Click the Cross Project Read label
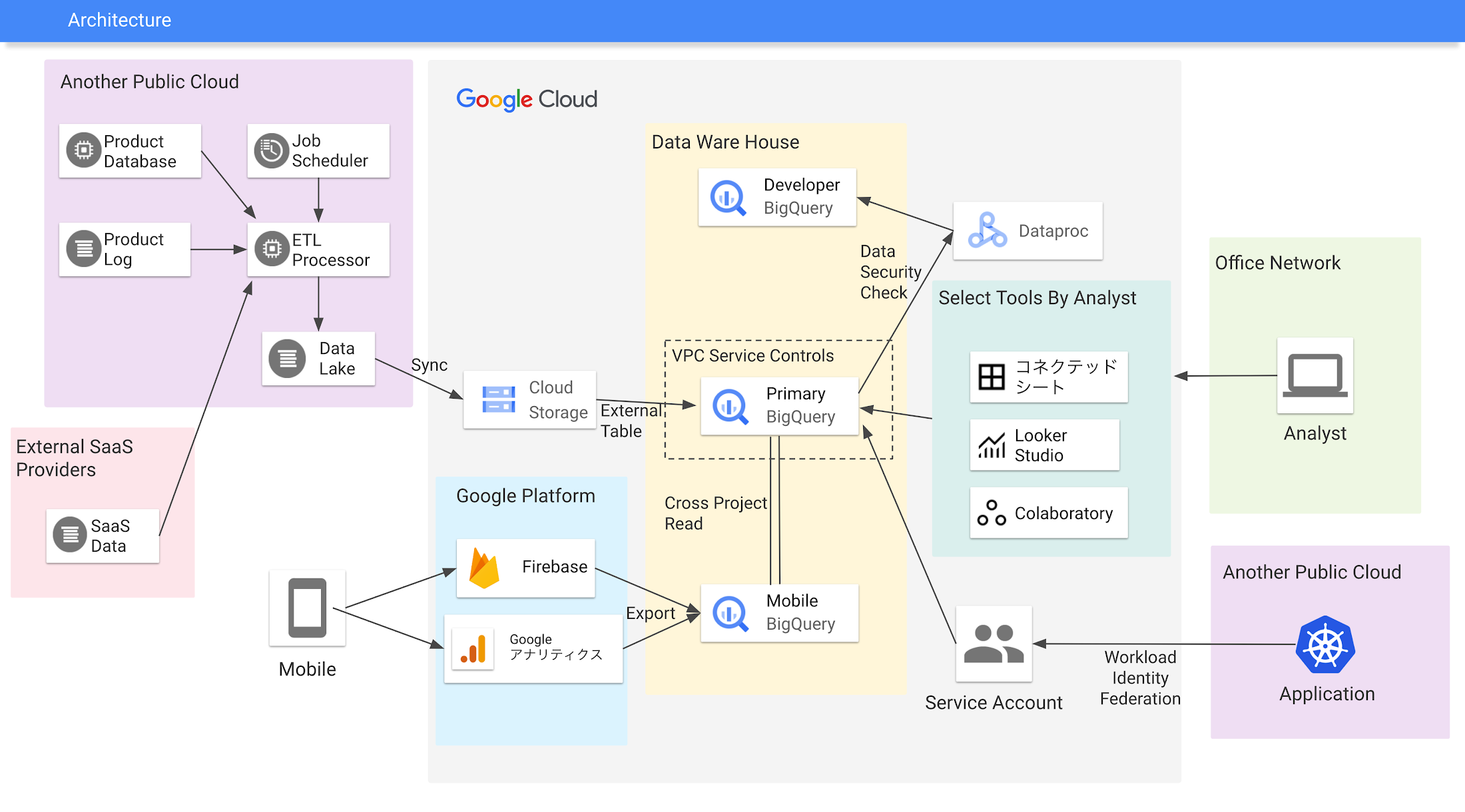Image resolution: width=1465 pixels, height=812 pixels. [x=716, y=513]
